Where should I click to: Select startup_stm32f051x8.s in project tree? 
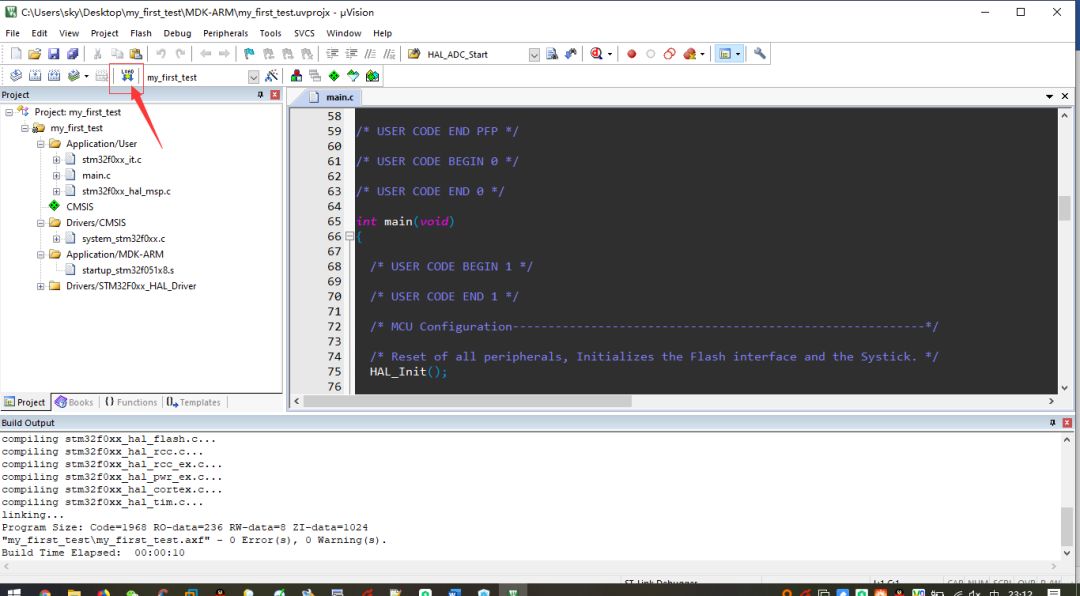127,270
